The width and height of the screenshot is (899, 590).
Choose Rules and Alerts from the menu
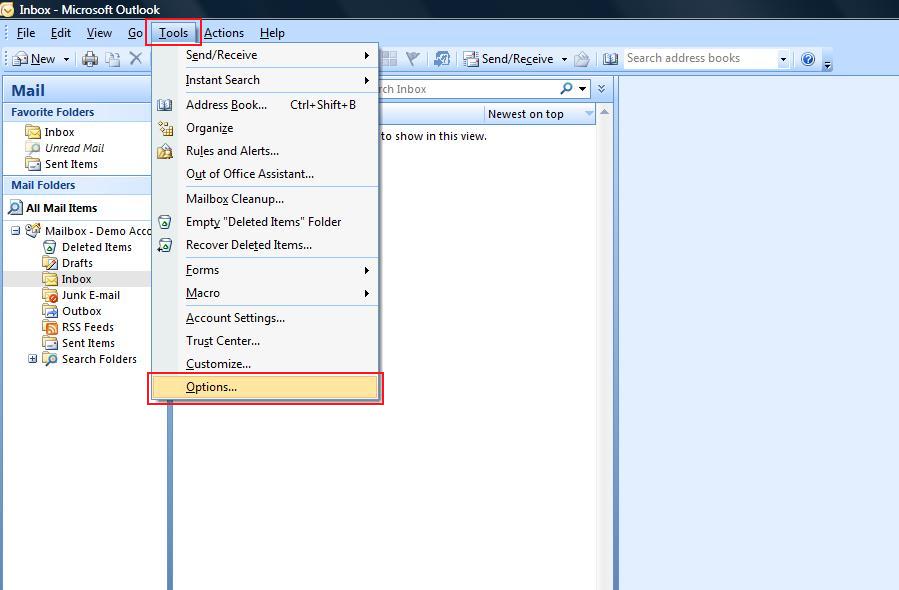pyautogui.click(x=232, y=151)
